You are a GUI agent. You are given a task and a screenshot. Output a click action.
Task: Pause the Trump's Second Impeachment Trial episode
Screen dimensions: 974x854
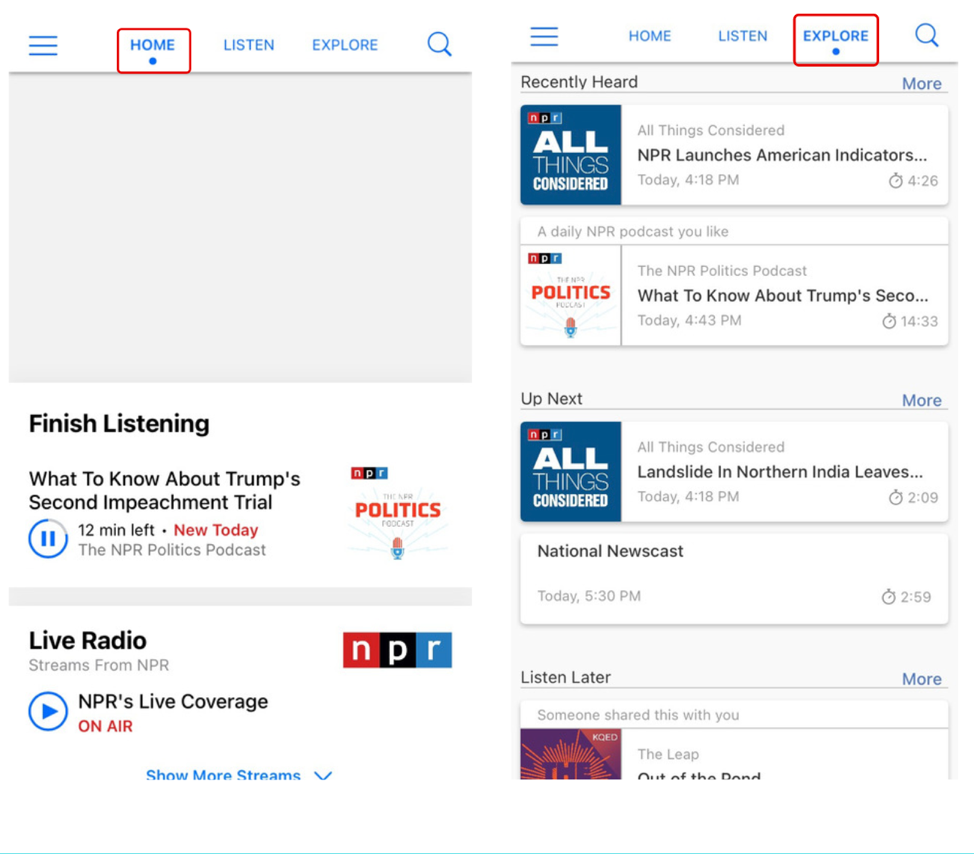[x=48, y=538]
